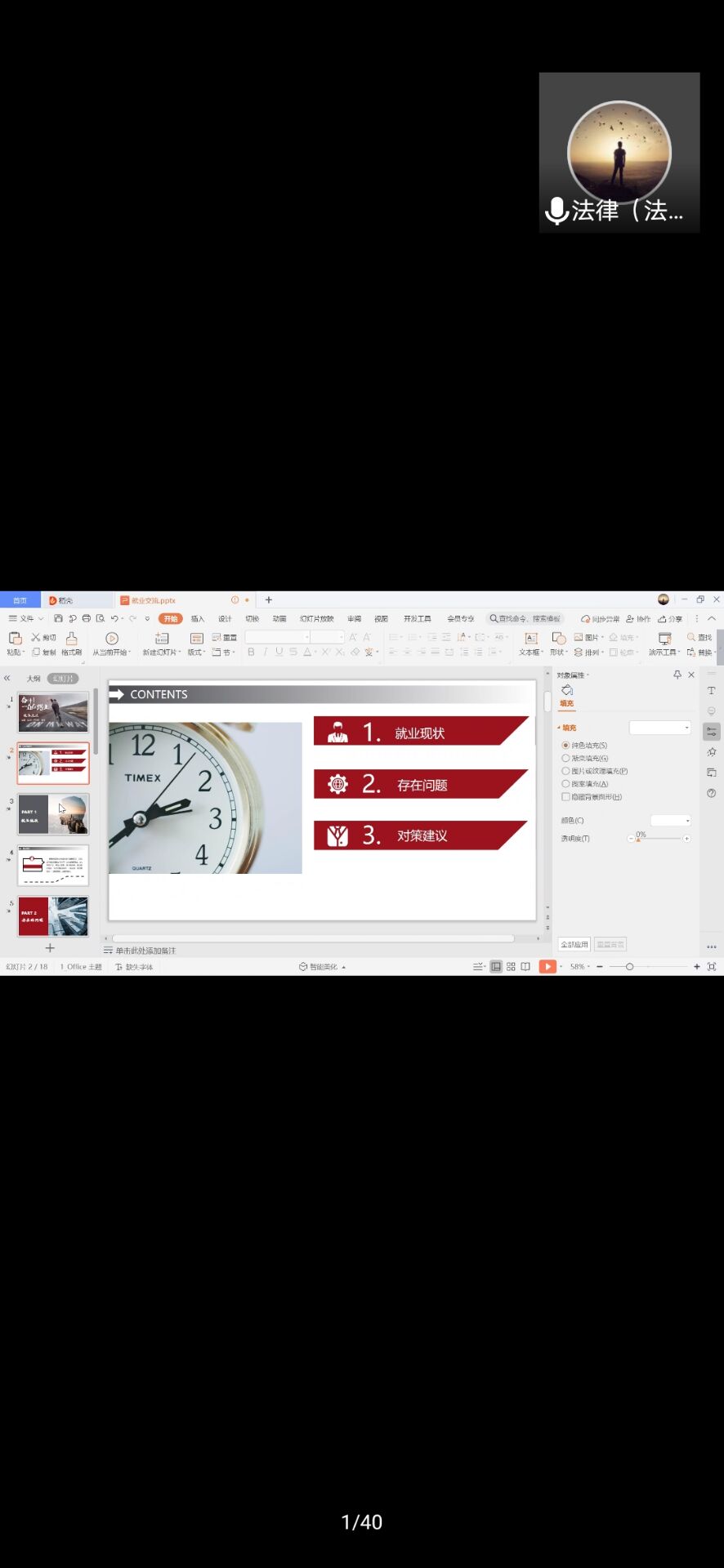Image resolution: width=724 pixels, height=1568 pixels.
Task: Tick the 隐藏背景图形(H) checkbox
Action: (565, 797)
